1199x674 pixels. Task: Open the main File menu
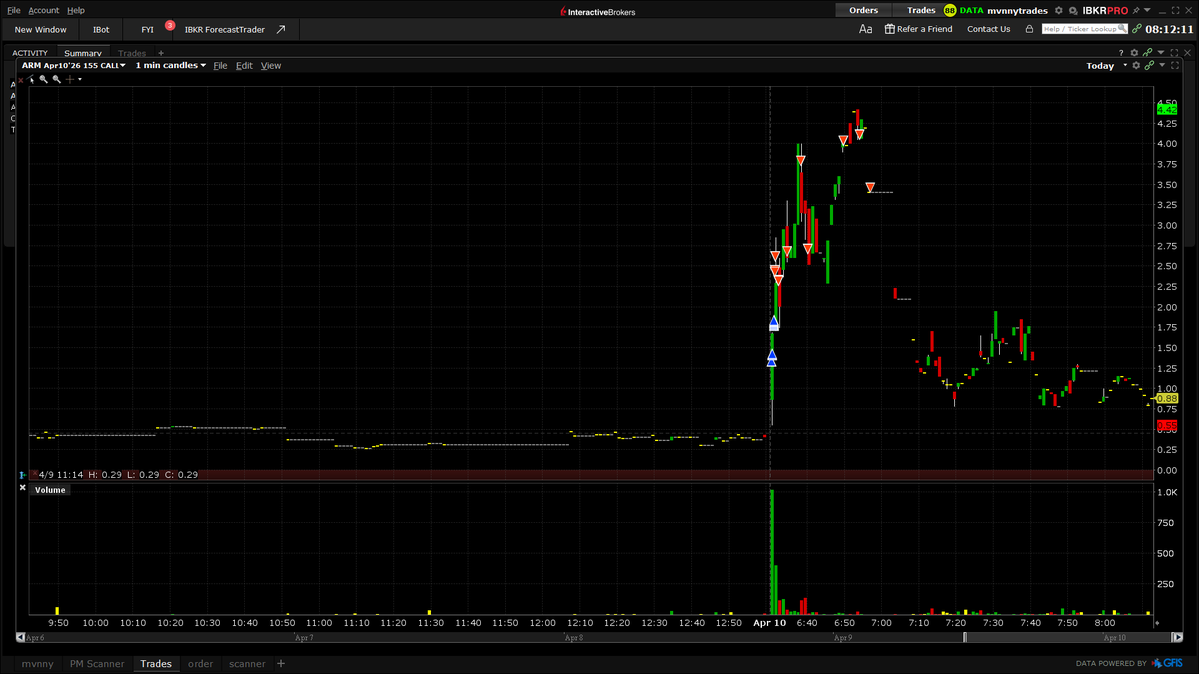coord(14,11)
